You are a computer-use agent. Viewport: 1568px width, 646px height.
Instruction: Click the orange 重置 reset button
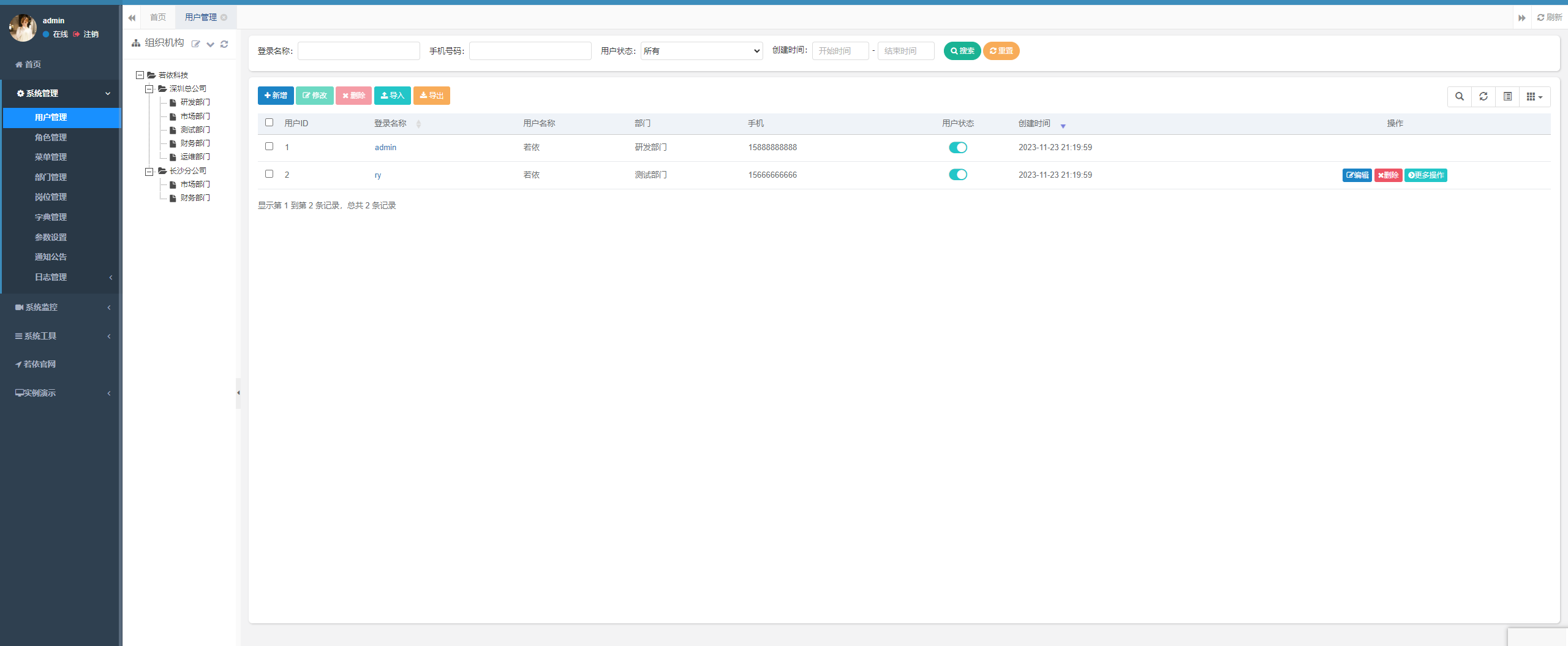pos(1001,51)
